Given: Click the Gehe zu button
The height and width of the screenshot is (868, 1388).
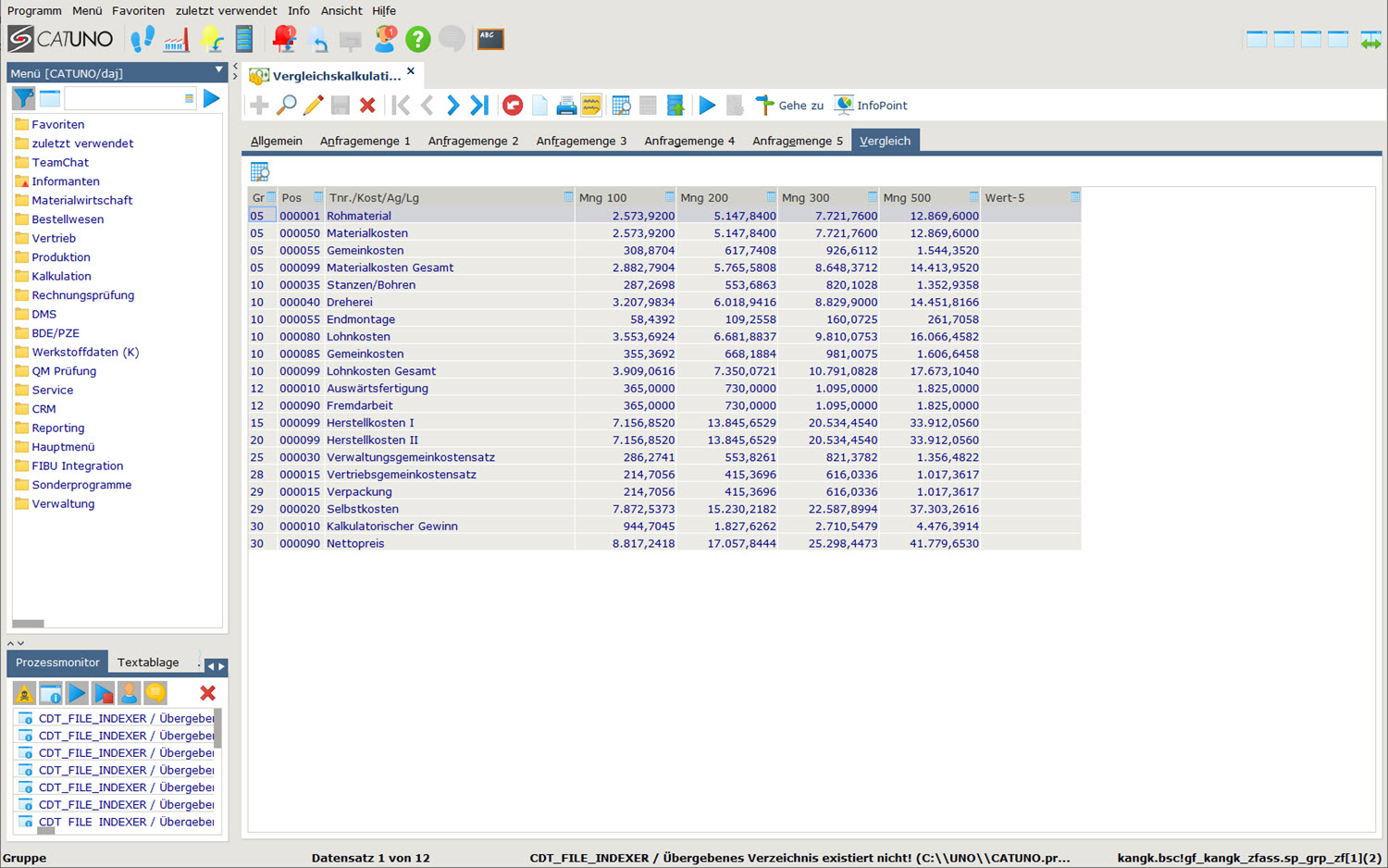Looking at the screenshot, I should coord(789,105).
